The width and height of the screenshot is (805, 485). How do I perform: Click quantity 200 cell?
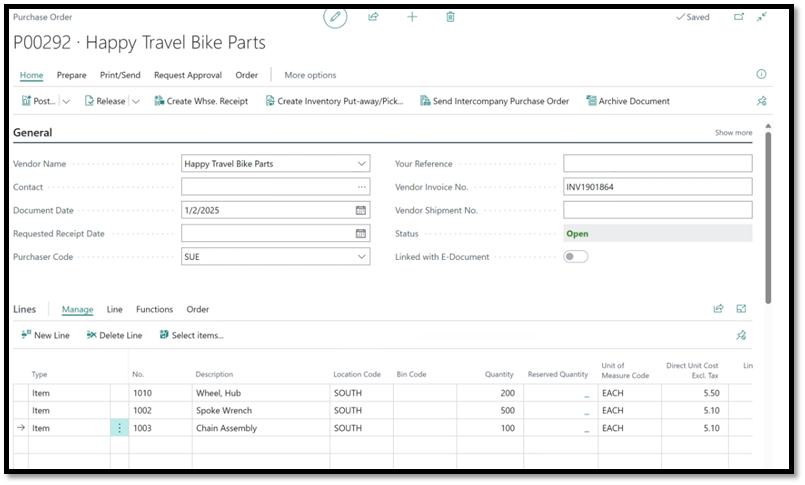[490, 393]
